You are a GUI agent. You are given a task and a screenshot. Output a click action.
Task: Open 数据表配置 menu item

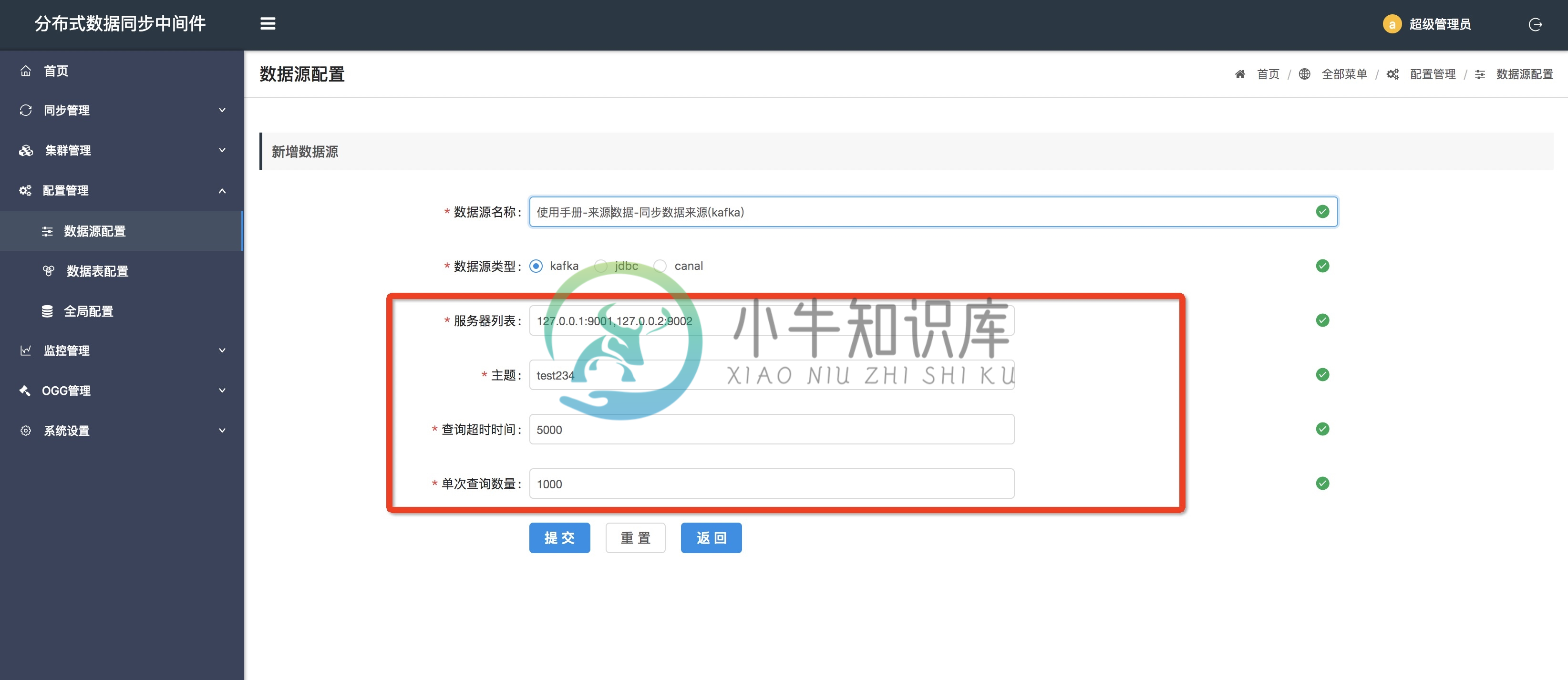(x=97, y=270)
